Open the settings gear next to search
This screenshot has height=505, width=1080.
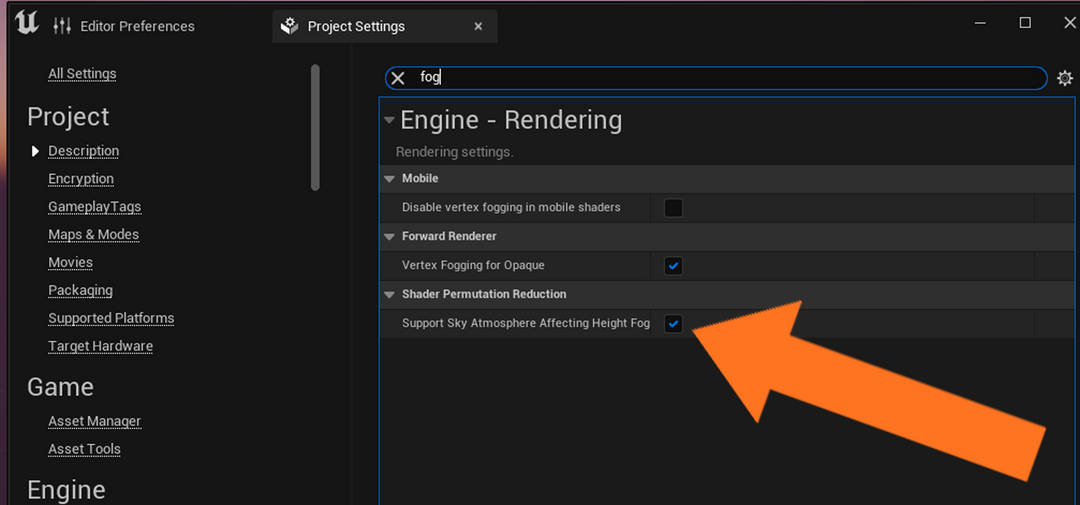(x=1065, y=78)
